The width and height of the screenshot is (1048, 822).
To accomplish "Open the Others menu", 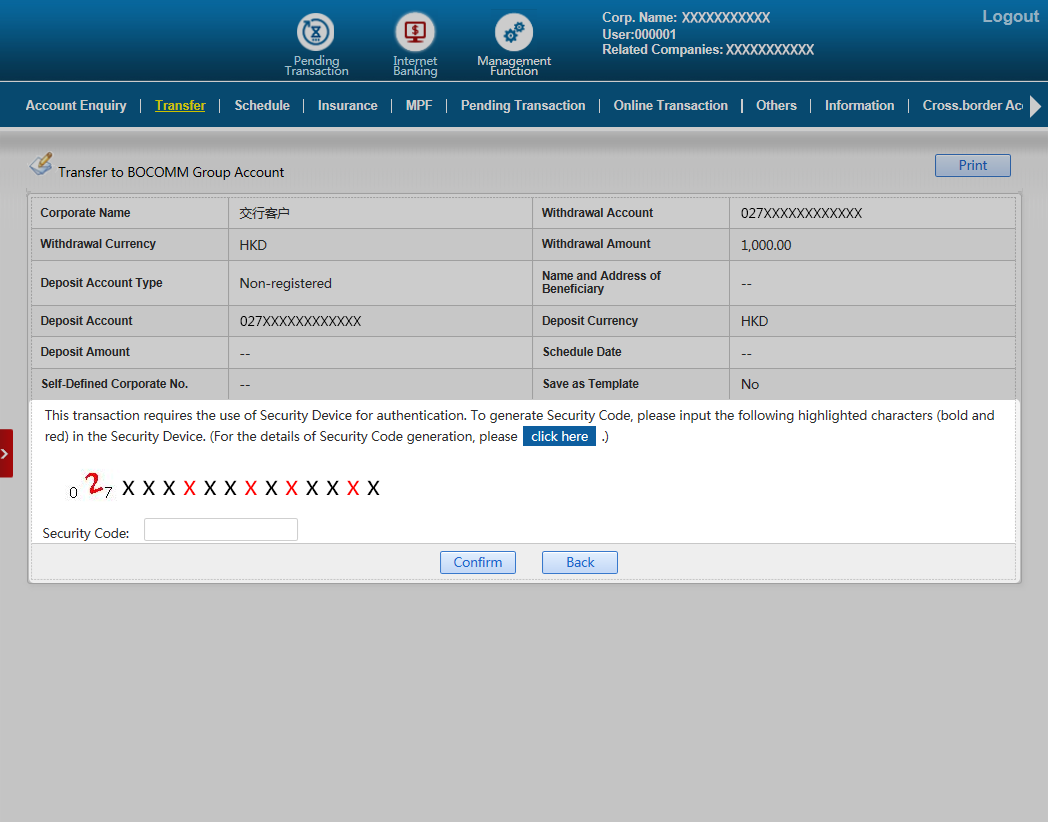I will pyautogui.click(x=776, y=106).
